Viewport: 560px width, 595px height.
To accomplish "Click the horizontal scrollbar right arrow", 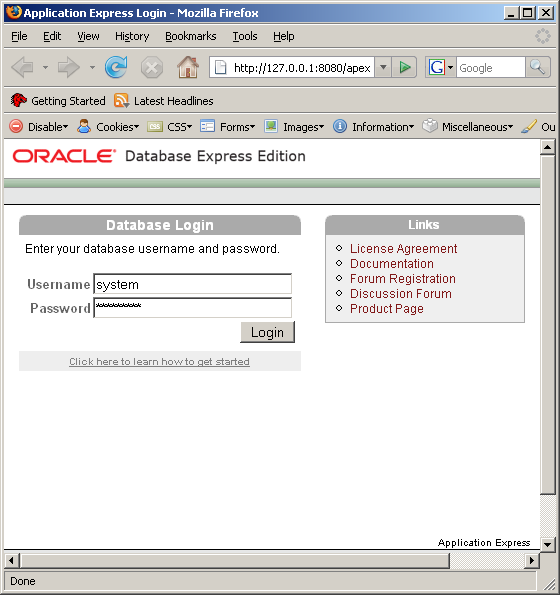I will (532, 560).
